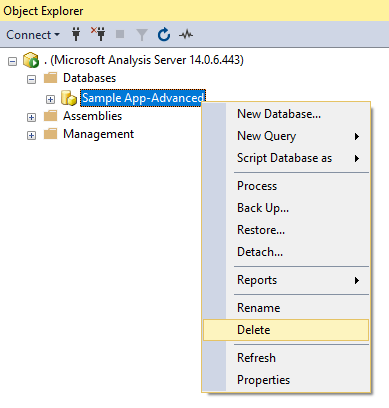Screen dimensions: 389x408
Task: Click the Refresh circular arrow icon
Action: (164, 35)
